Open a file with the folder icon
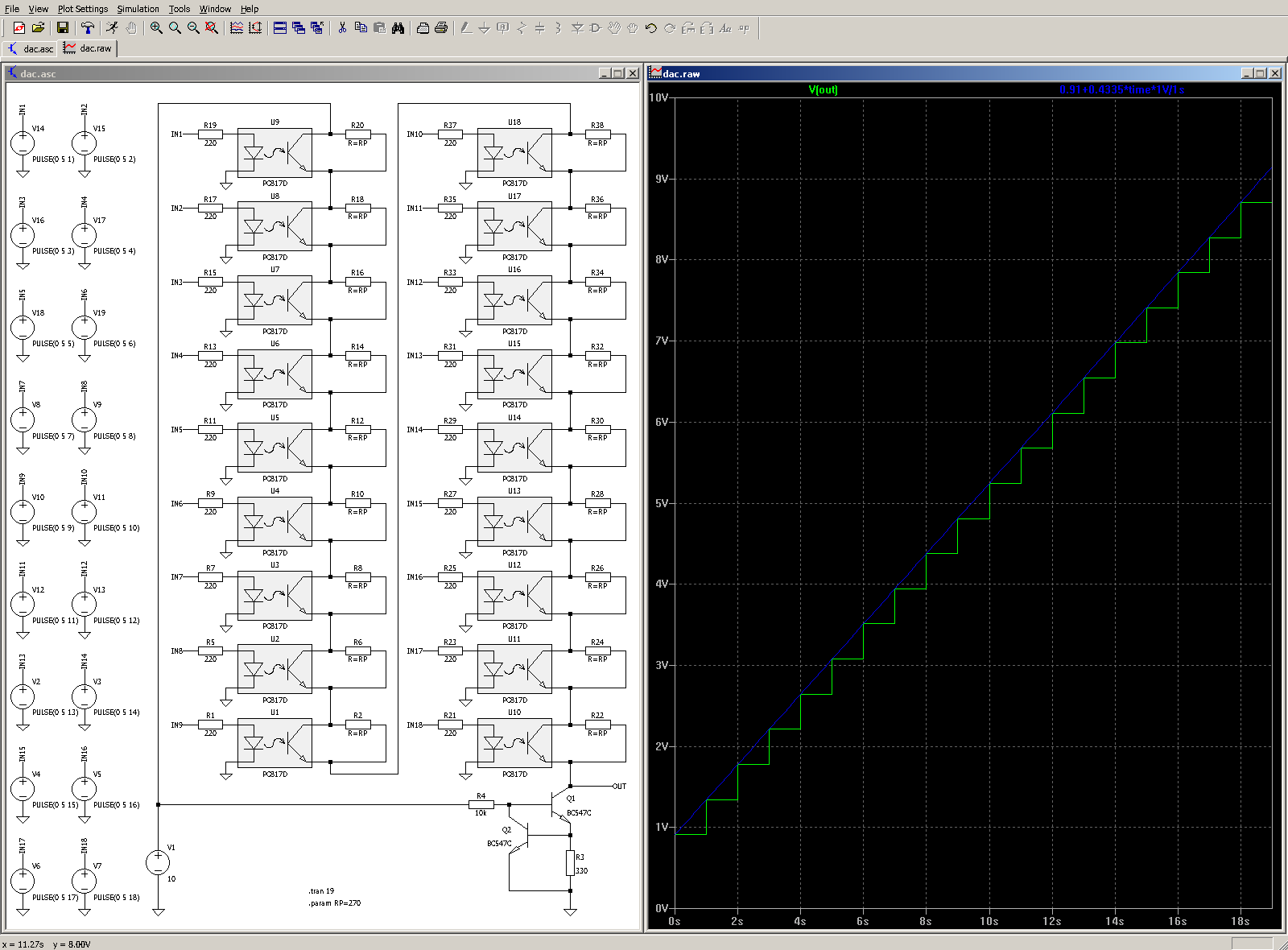This screenshot has height=950, width=1288. point(38,28)
